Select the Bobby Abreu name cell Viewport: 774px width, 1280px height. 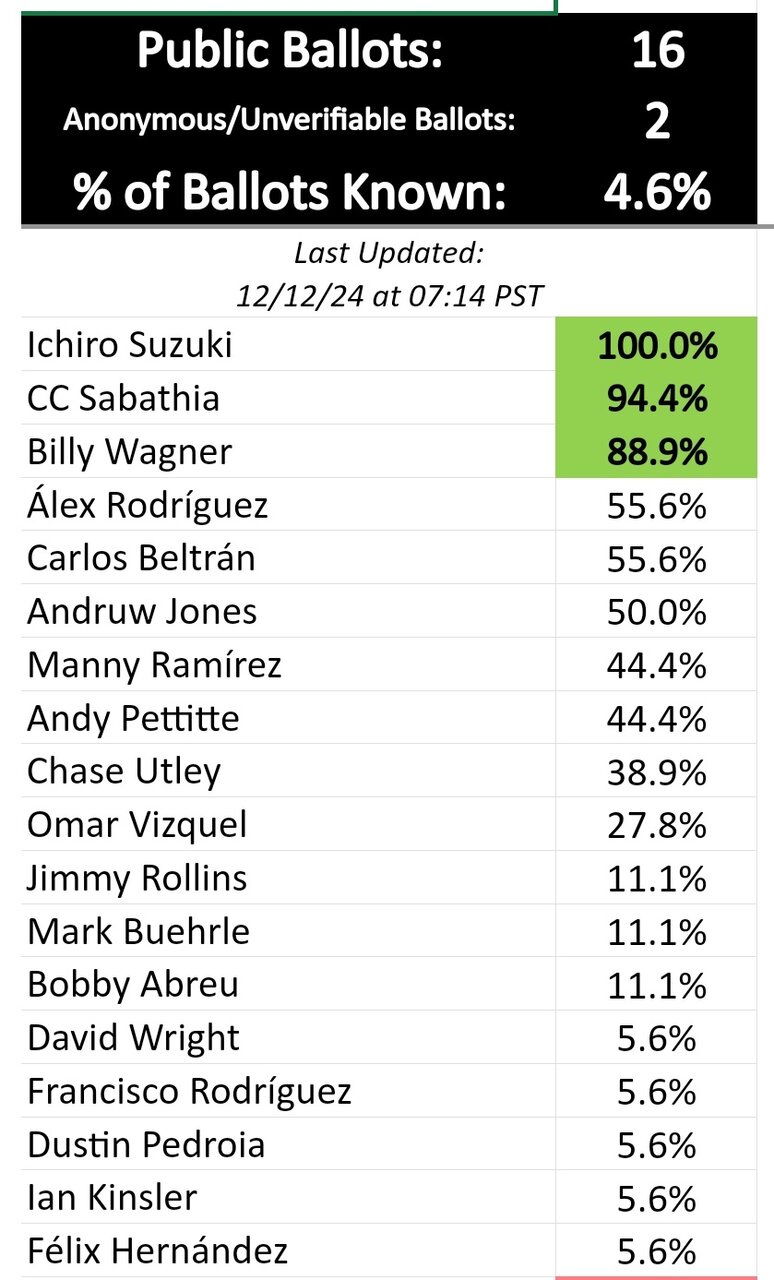click(288, 984)
